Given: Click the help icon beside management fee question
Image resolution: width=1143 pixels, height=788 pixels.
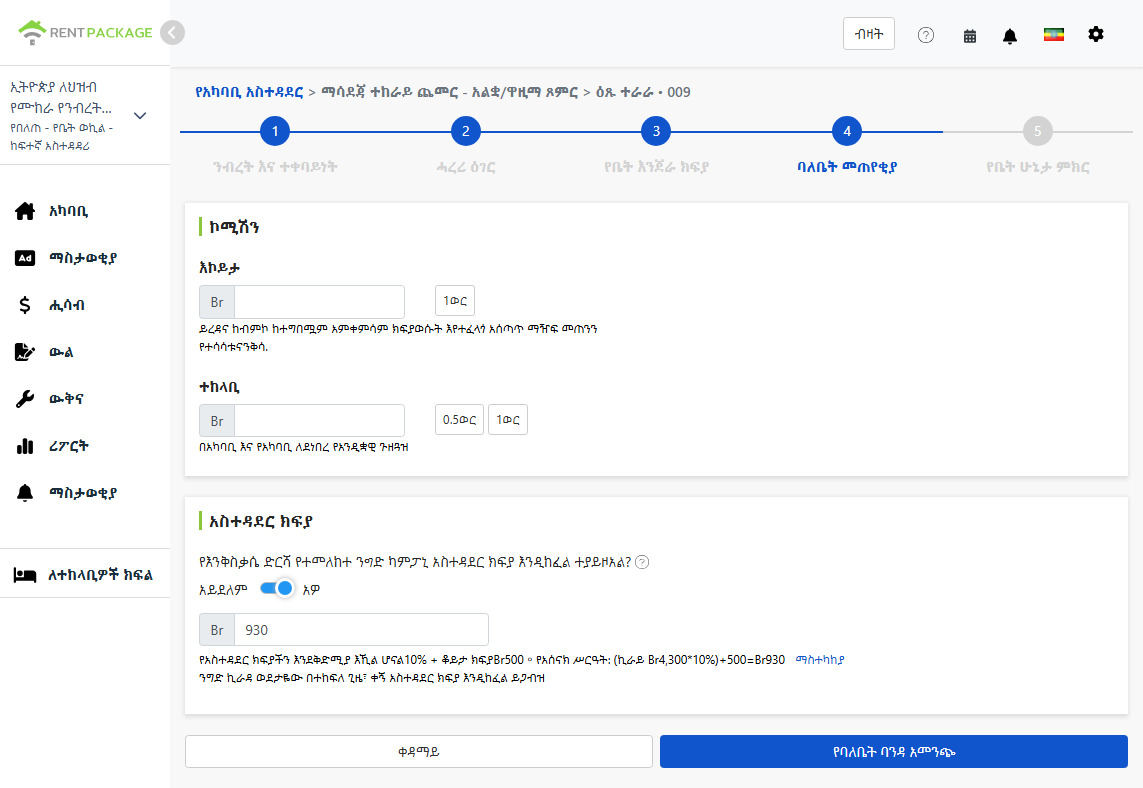Looking at the screenshot, I should tap(642, 562).
